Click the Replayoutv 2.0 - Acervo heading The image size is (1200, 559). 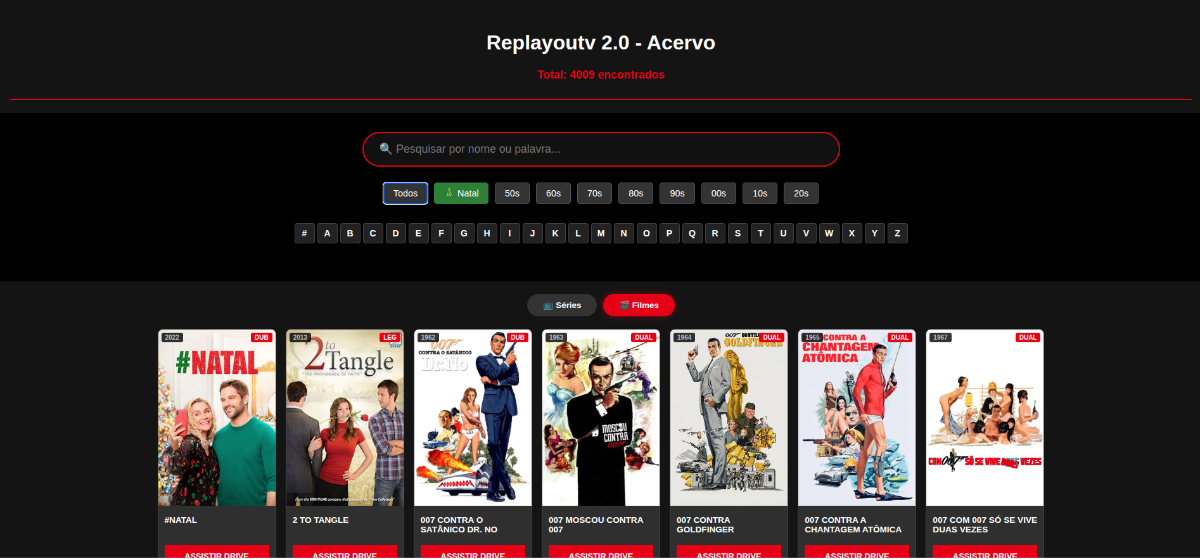tap(600, 43)
